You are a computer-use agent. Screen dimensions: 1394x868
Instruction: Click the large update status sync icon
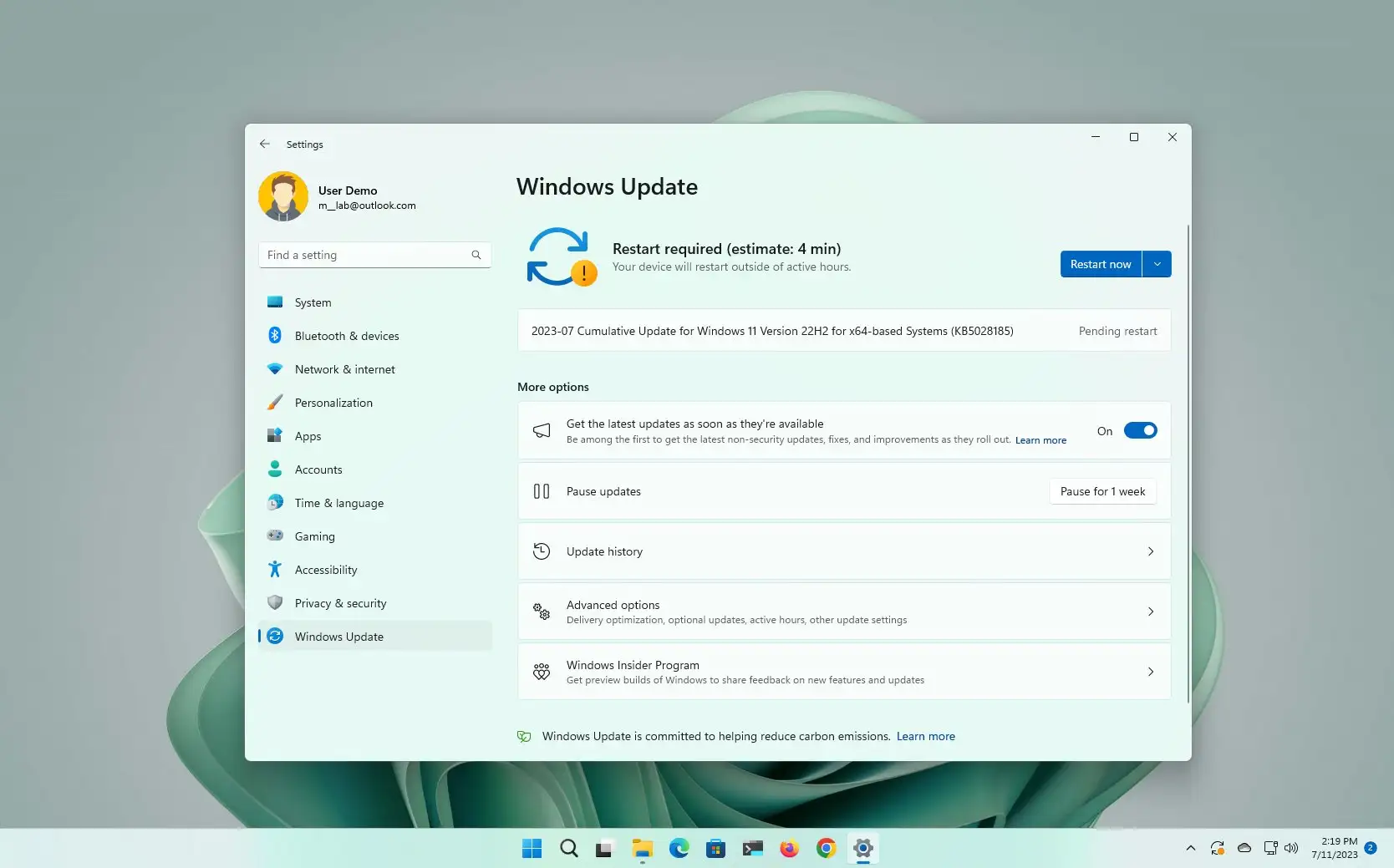point(561,257)
